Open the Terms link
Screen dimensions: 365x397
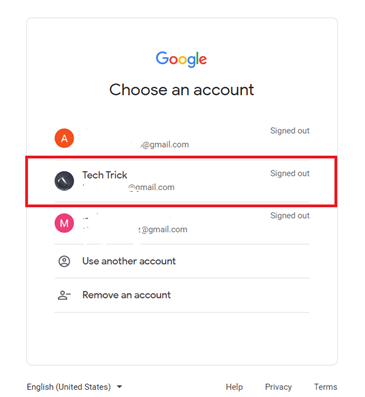(x=326, y=387)
